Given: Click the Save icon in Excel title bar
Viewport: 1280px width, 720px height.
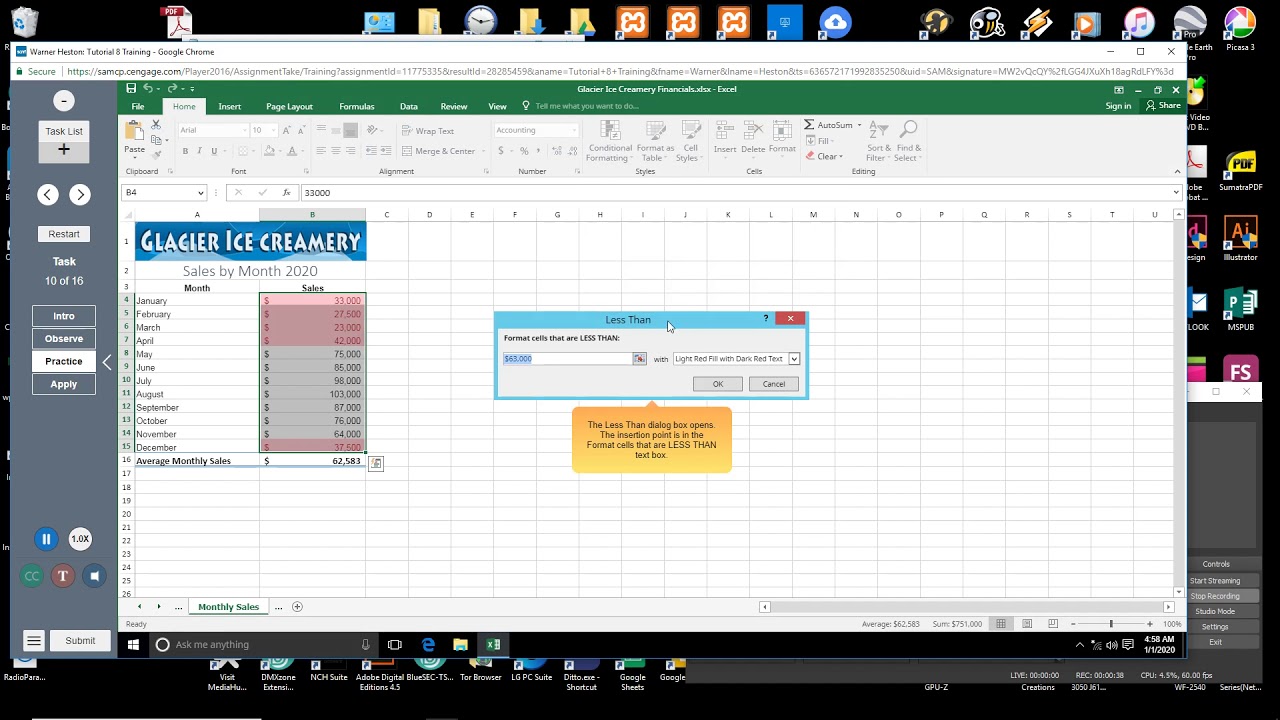Looking at the screenshot, I should [x=132, y=89].
